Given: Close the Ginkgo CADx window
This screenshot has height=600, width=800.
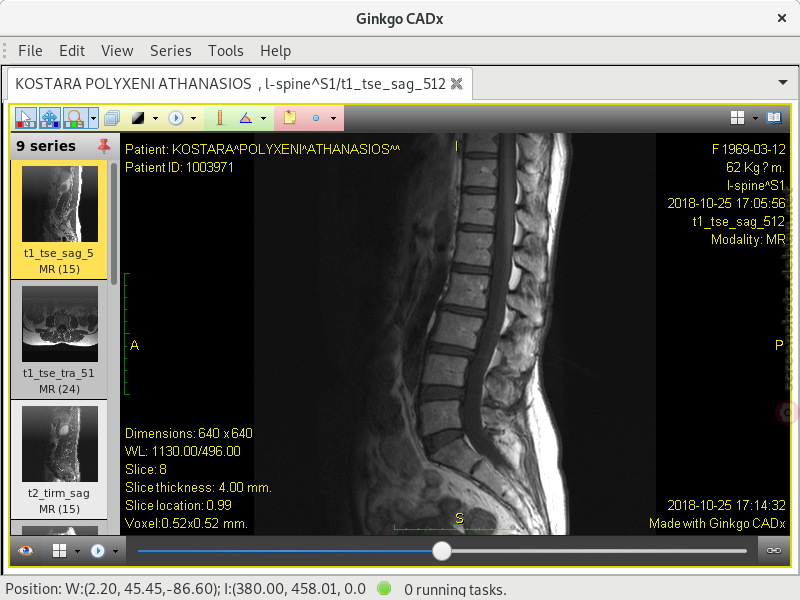Looking at the screenshot, I should pyautogui.click(x=782, y=18).
